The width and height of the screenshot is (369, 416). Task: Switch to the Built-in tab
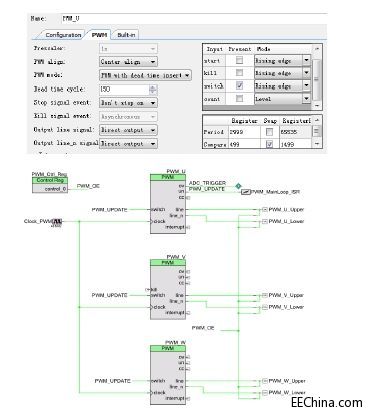point(126,35)
